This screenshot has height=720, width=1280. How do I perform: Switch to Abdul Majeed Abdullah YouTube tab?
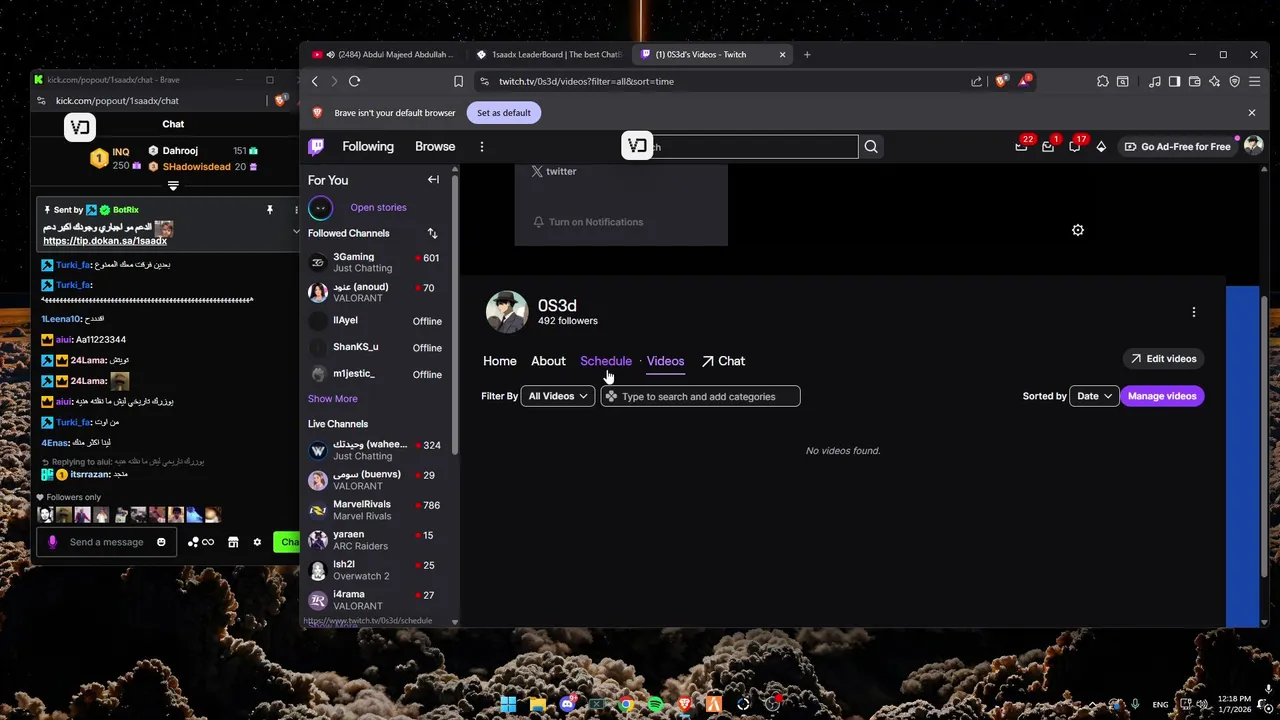[x=385, y=54]
